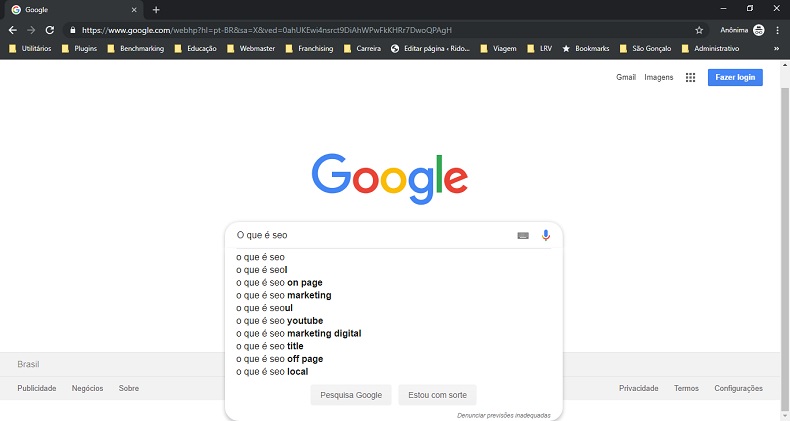Expand the hidden bookmarks overflow chevron
The height and width of the screenshot is (421, 790).
click(776, 48)
